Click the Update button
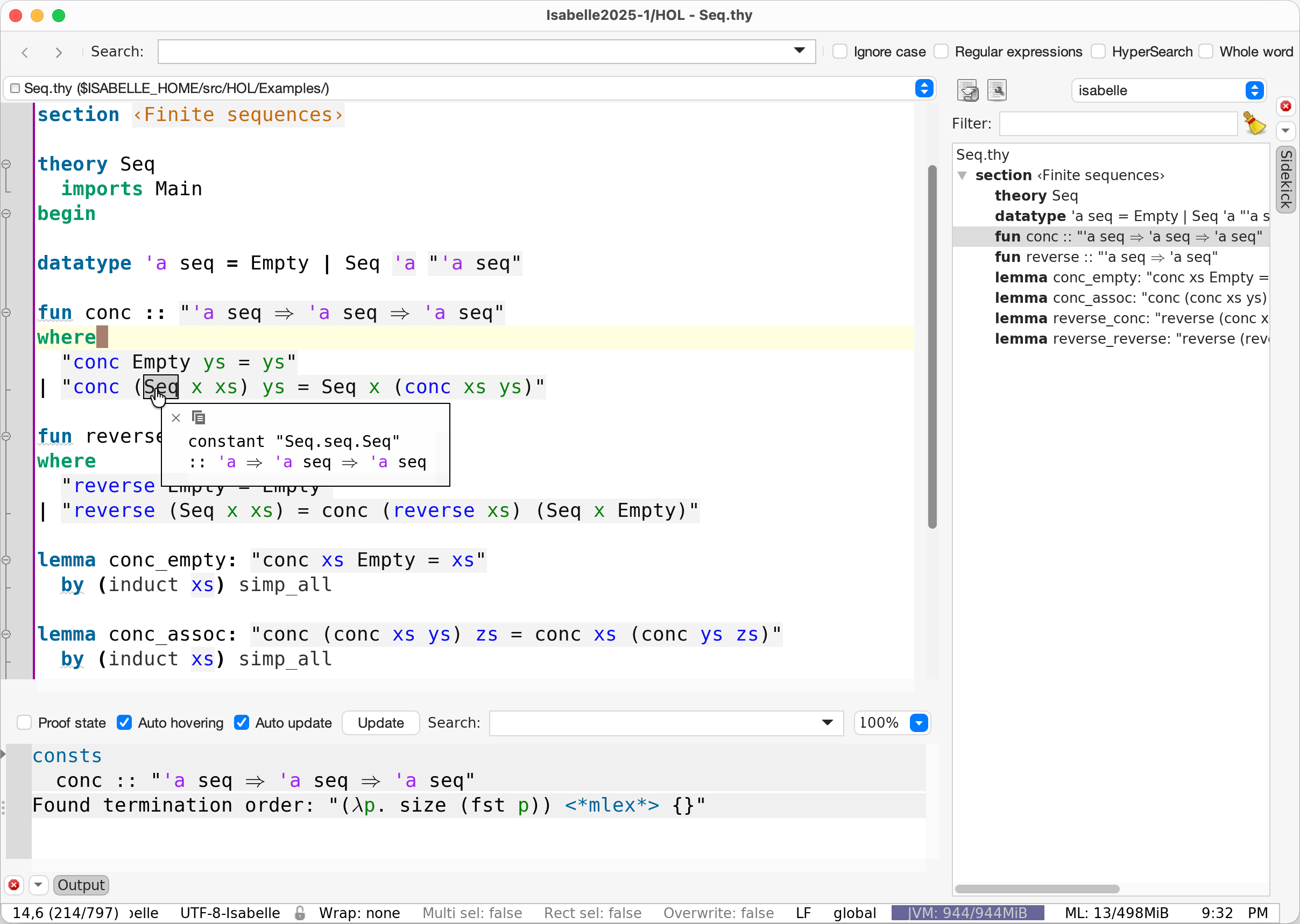This screenshot has width=1300, height=924. click(380, 723)
